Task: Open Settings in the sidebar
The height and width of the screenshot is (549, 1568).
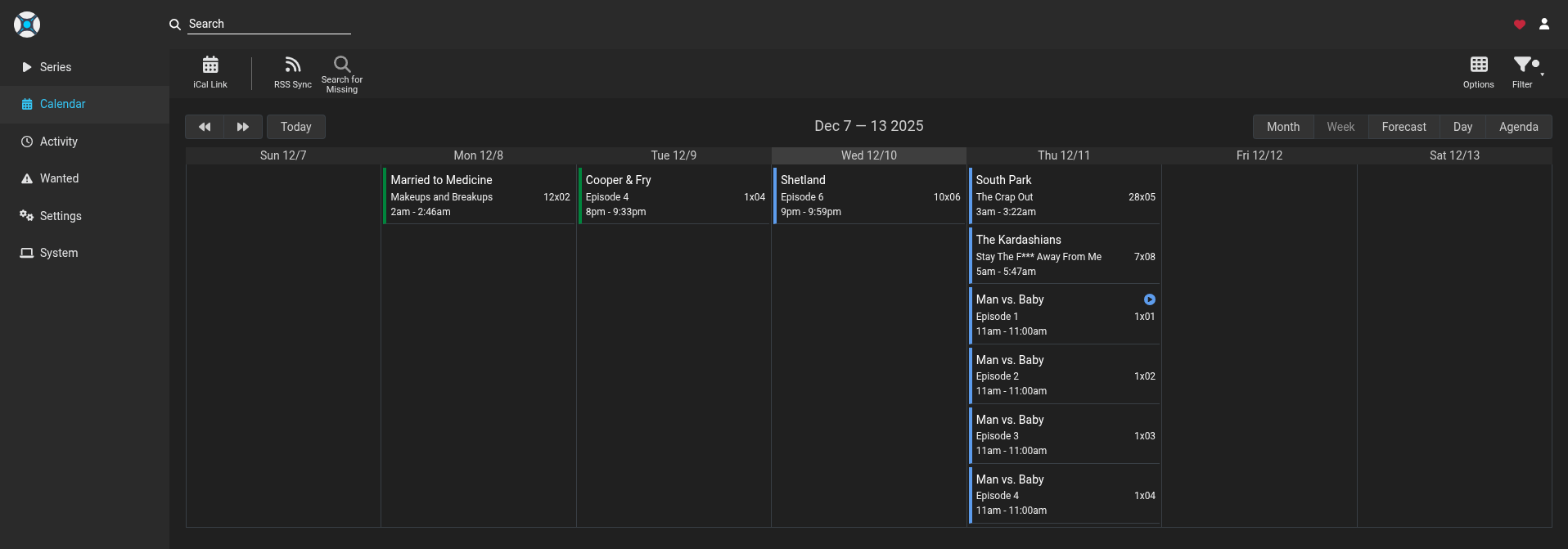Action: pyautogui.click(x=61, y=216)
